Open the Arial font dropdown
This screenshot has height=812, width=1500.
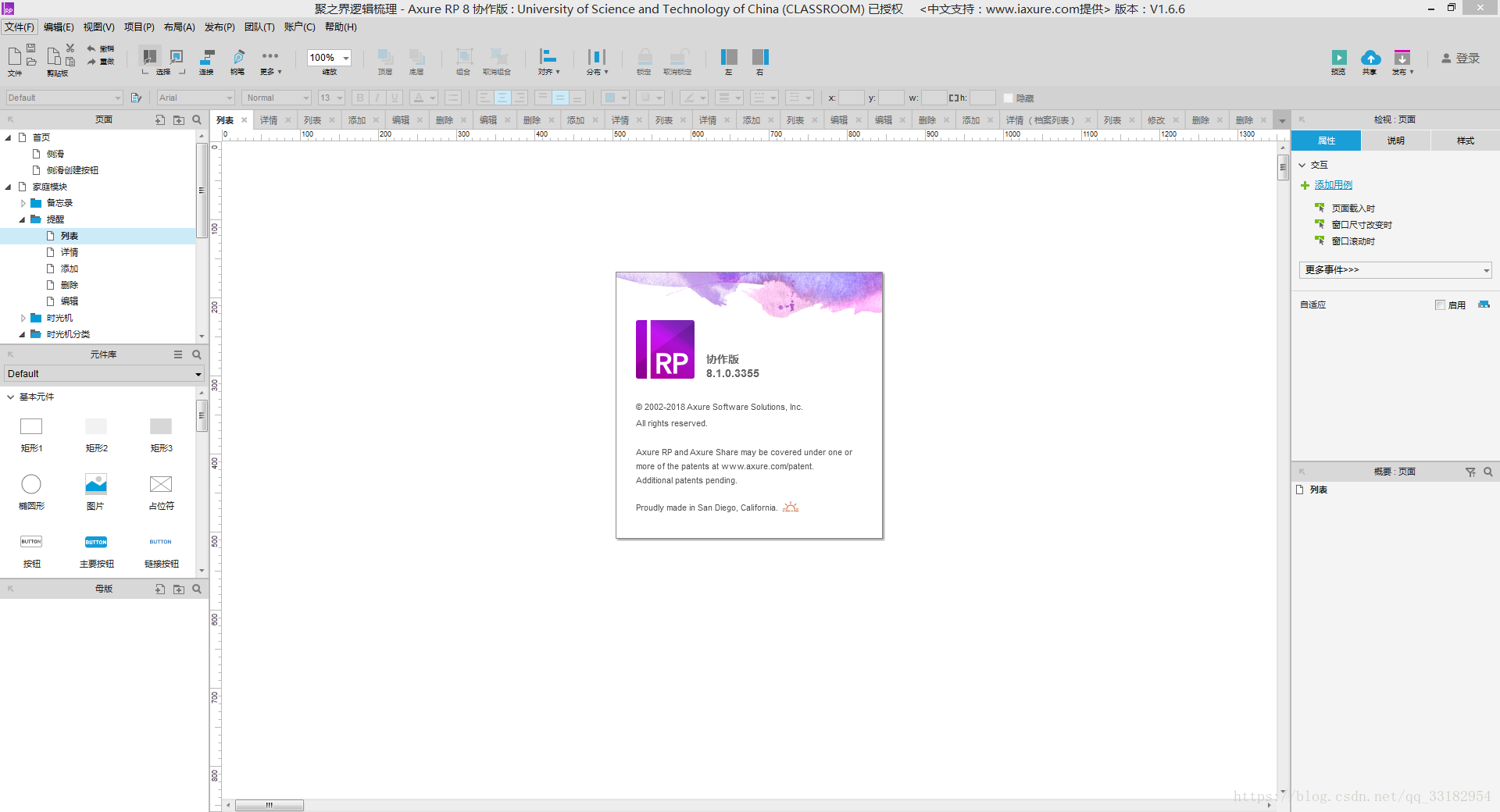point(195,98)
